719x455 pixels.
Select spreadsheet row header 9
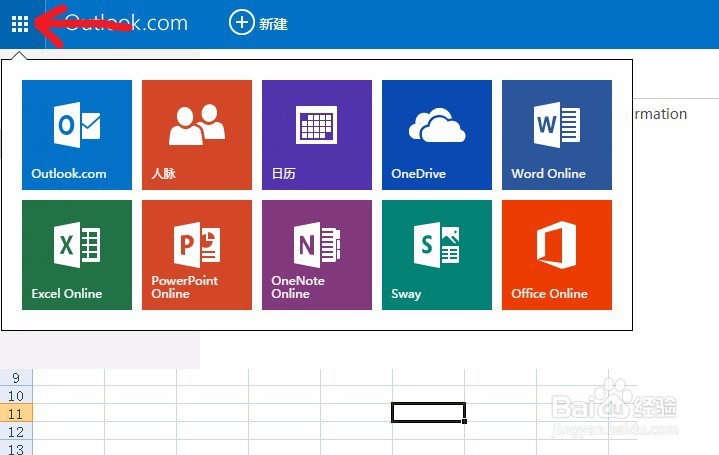tap(16, 377)
